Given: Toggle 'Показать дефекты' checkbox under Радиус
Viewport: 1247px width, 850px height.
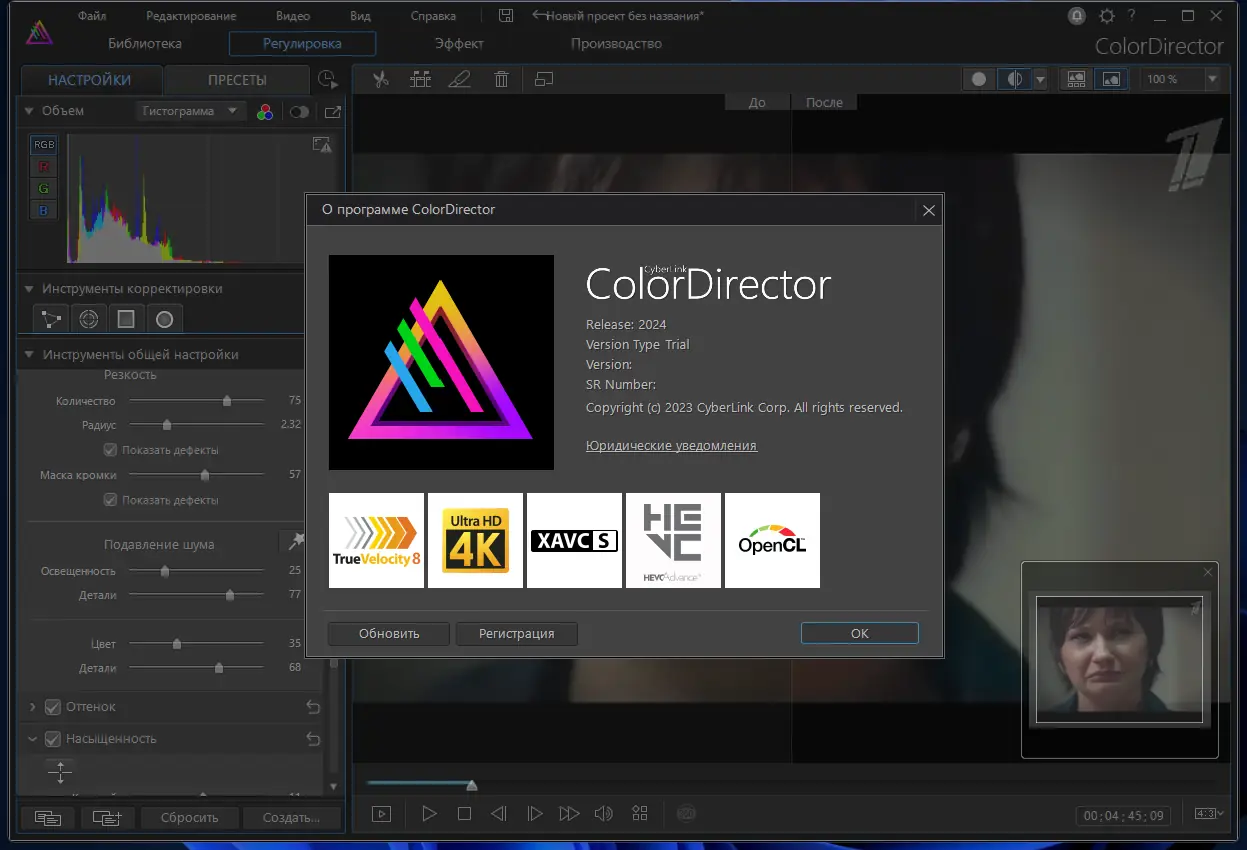Looking at the screenshot, I should [x=112, y=450].
